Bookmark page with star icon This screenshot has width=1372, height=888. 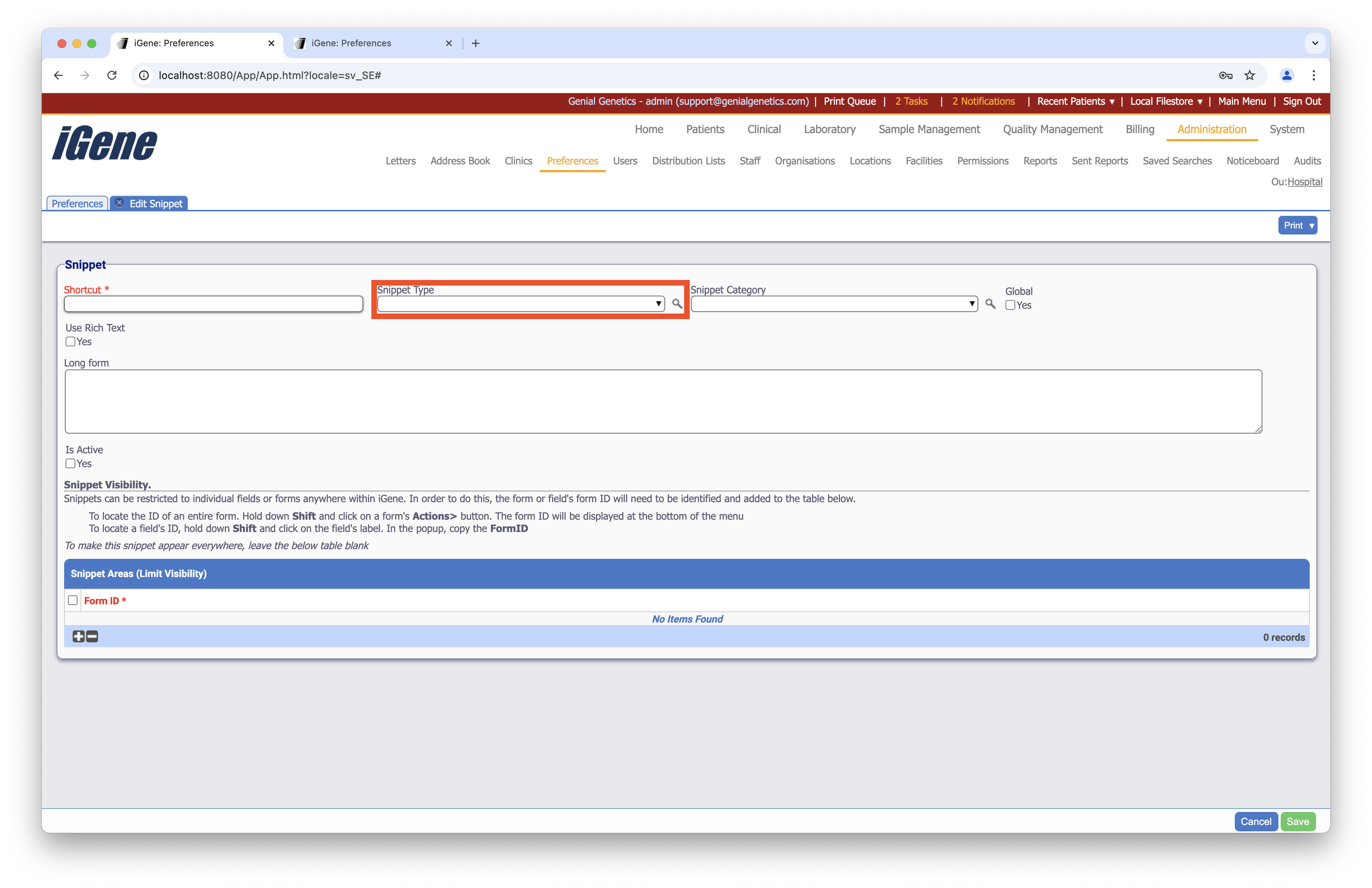click(x=1249, y=75)
